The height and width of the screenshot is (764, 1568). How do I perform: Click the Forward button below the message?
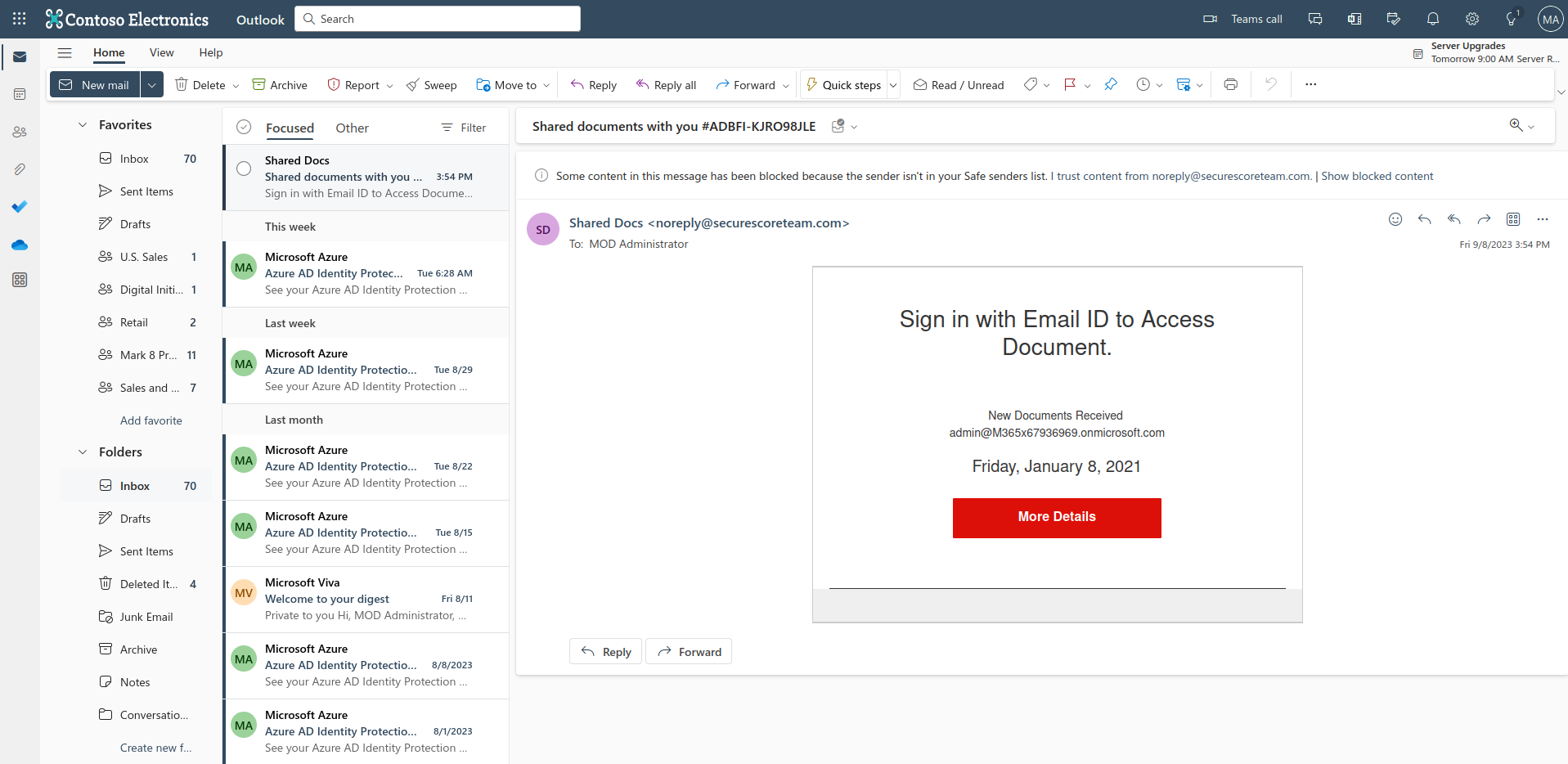tap(689, 652)
